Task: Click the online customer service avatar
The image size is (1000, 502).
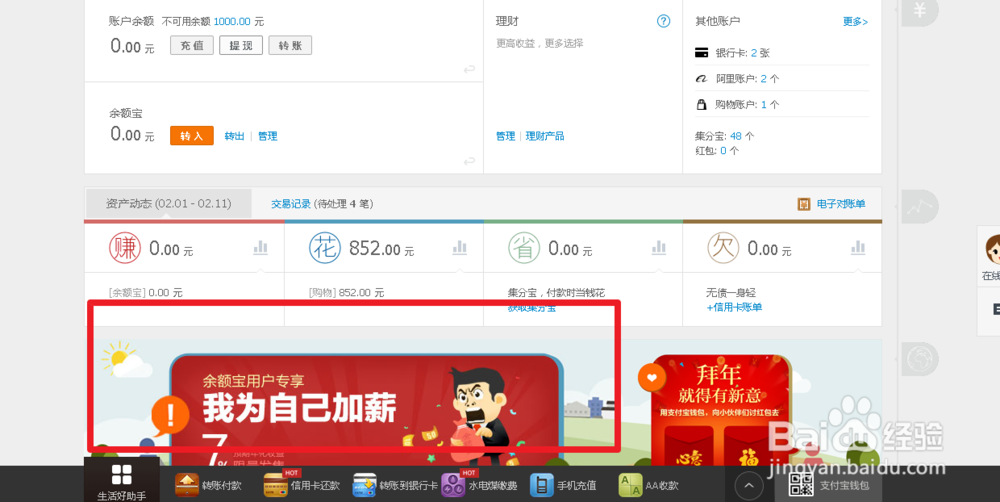Action: (x=993, y=249)
